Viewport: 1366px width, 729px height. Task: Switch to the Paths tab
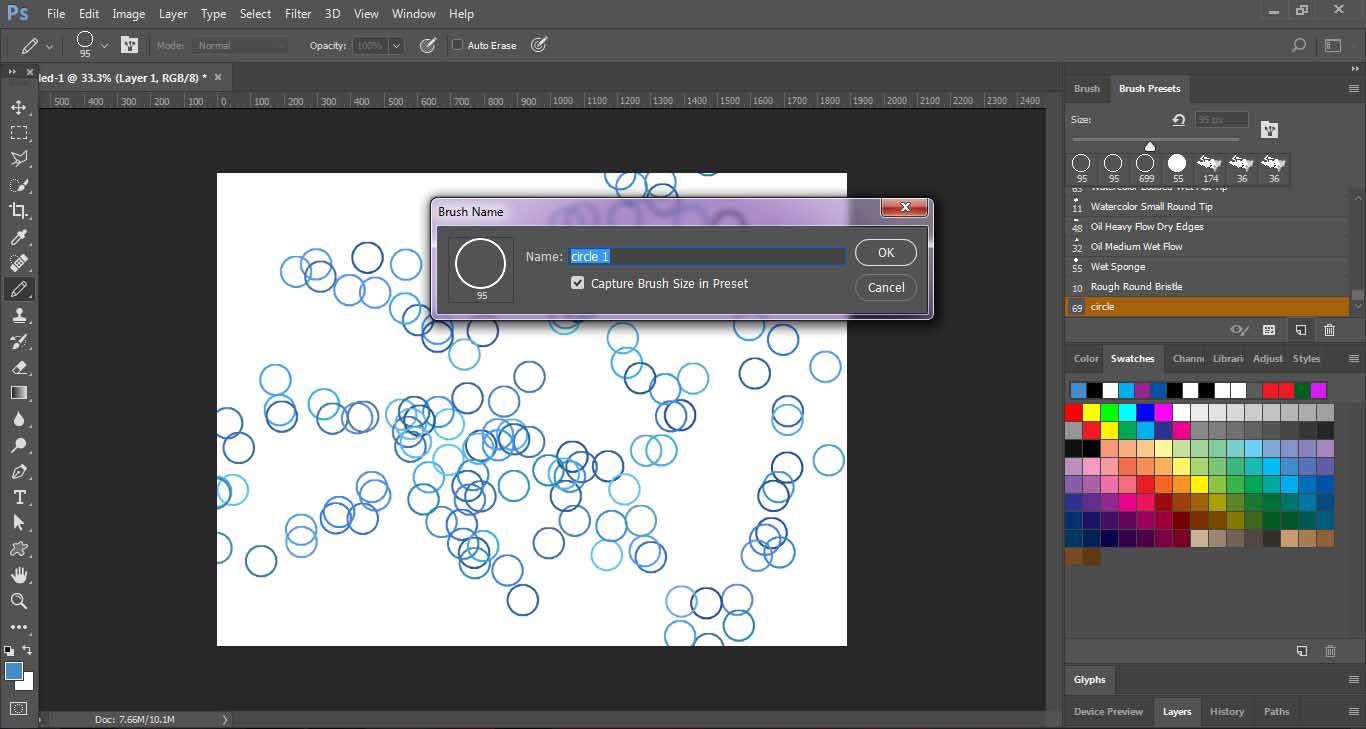click(1276, 712)
